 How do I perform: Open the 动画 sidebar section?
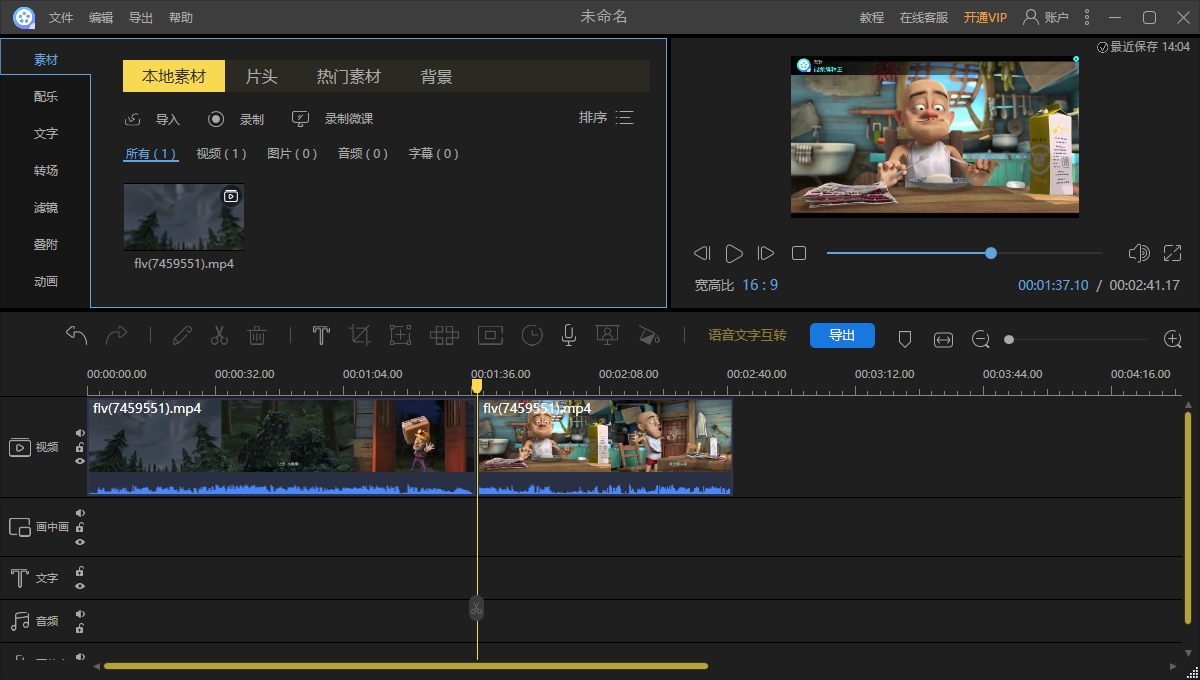click(x=46, y=282)
